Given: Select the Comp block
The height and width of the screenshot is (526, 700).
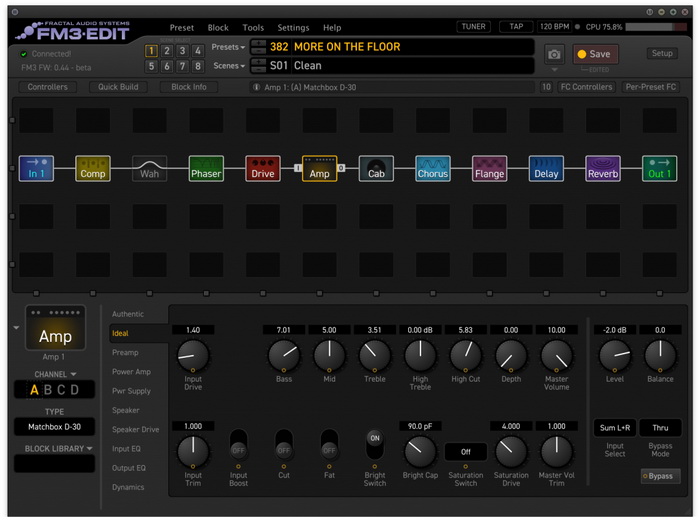Looking at the screenshot, I should [x=93, y=168].
